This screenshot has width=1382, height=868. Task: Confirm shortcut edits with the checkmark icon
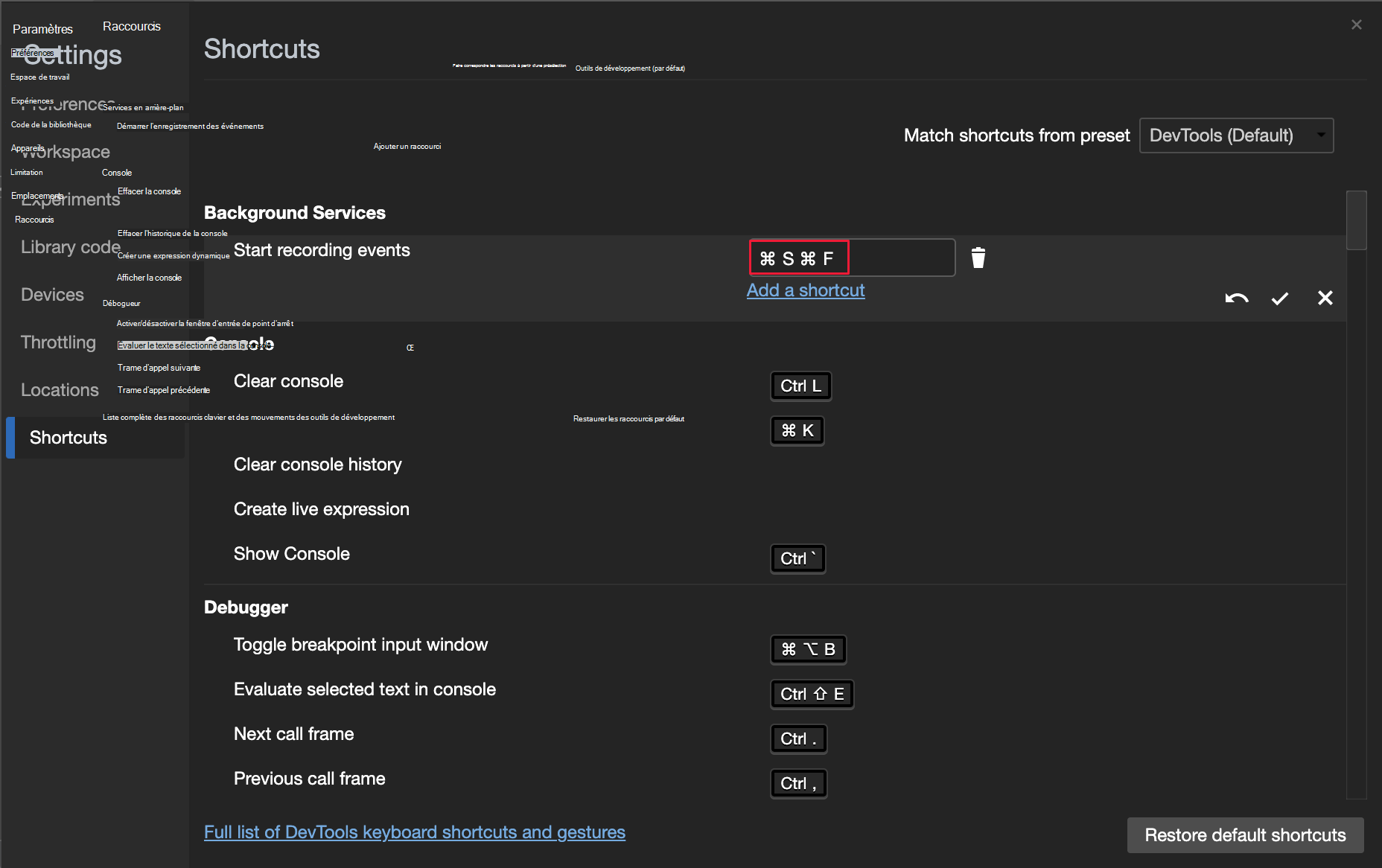(x=1280, y=299)
